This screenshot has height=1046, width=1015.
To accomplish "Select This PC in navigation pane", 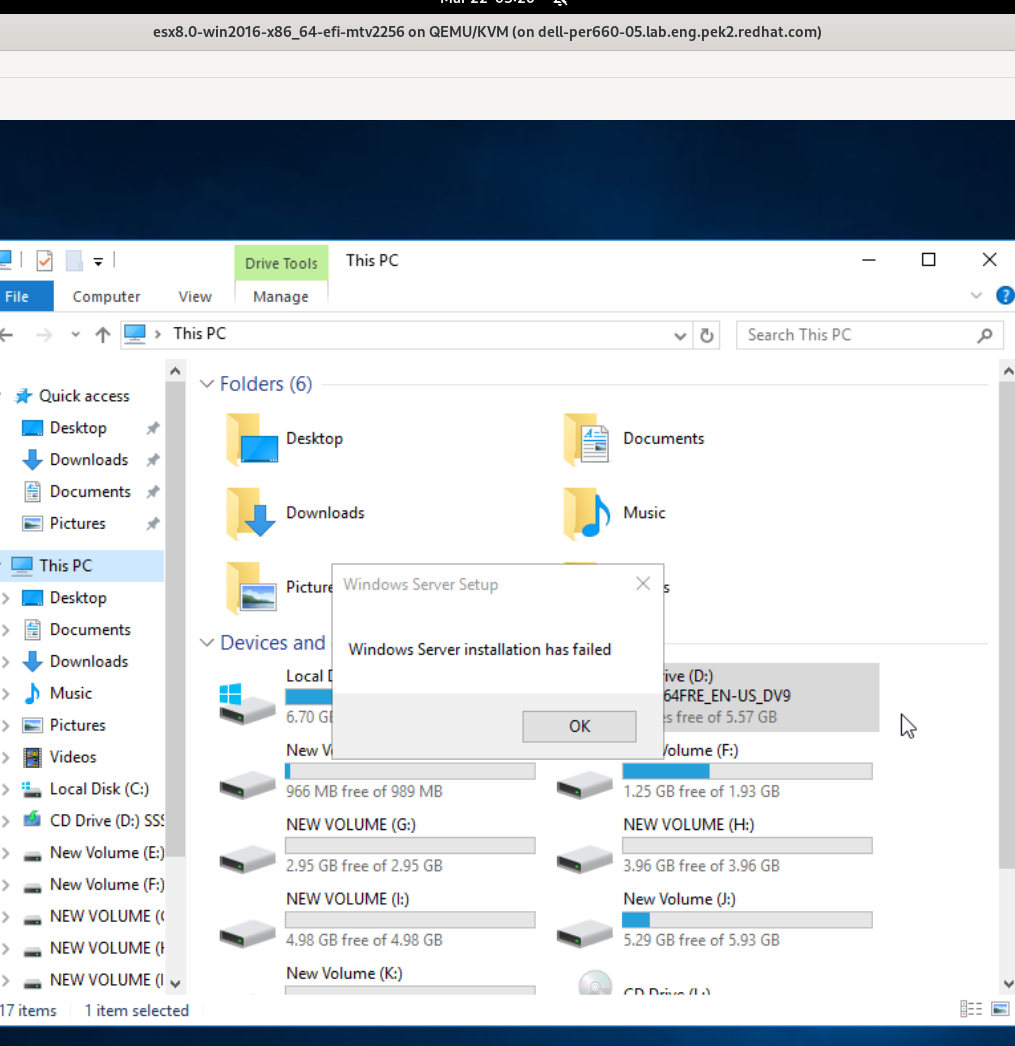I will [x=65, y=566].
